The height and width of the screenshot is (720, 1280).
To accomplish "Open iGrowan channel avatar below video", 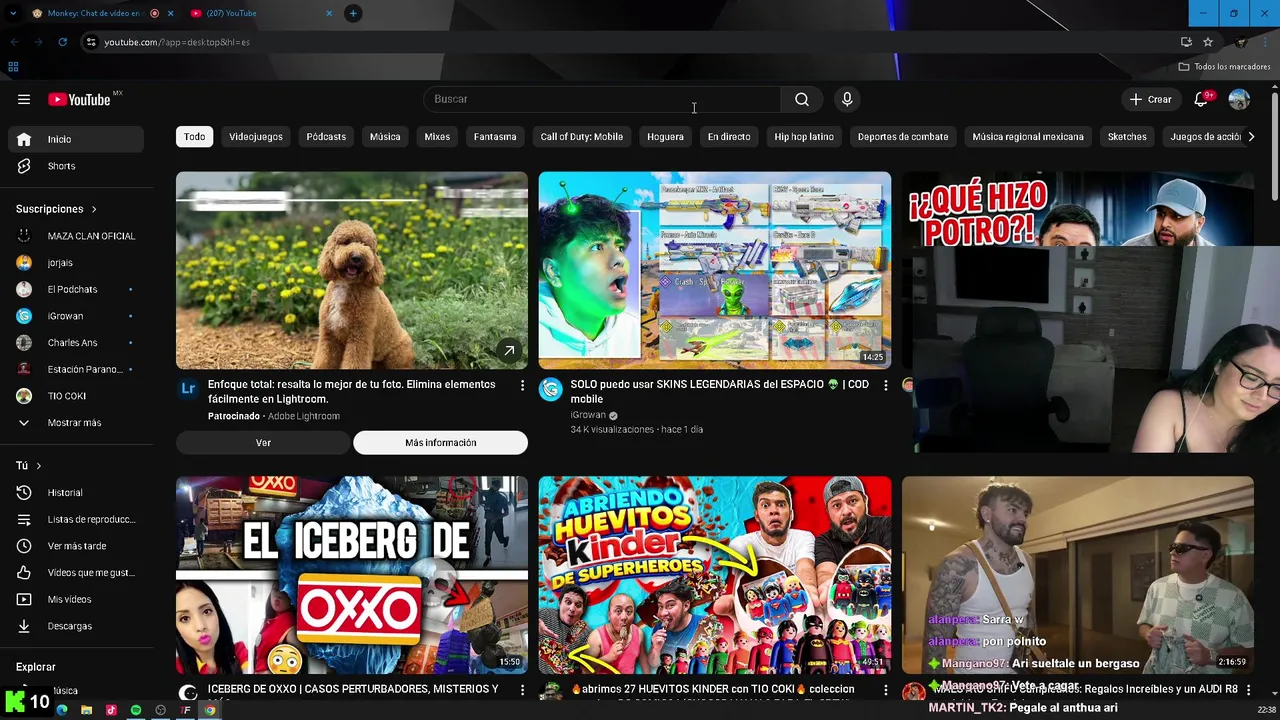I will 550,390.
